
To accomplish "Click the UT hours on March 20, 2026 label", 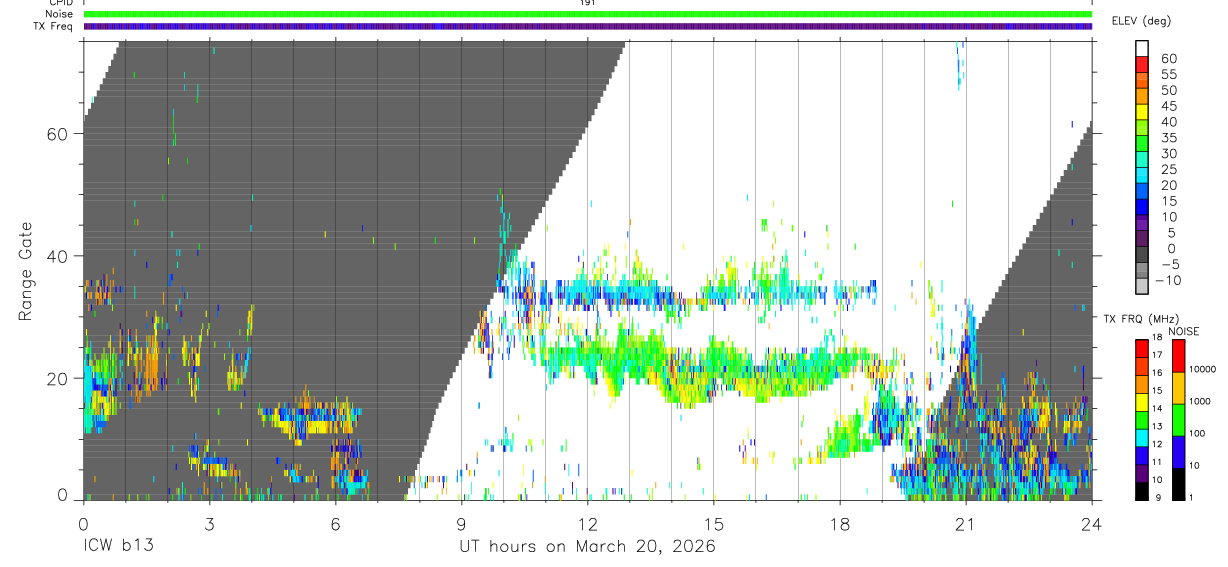I will [587, 547].
